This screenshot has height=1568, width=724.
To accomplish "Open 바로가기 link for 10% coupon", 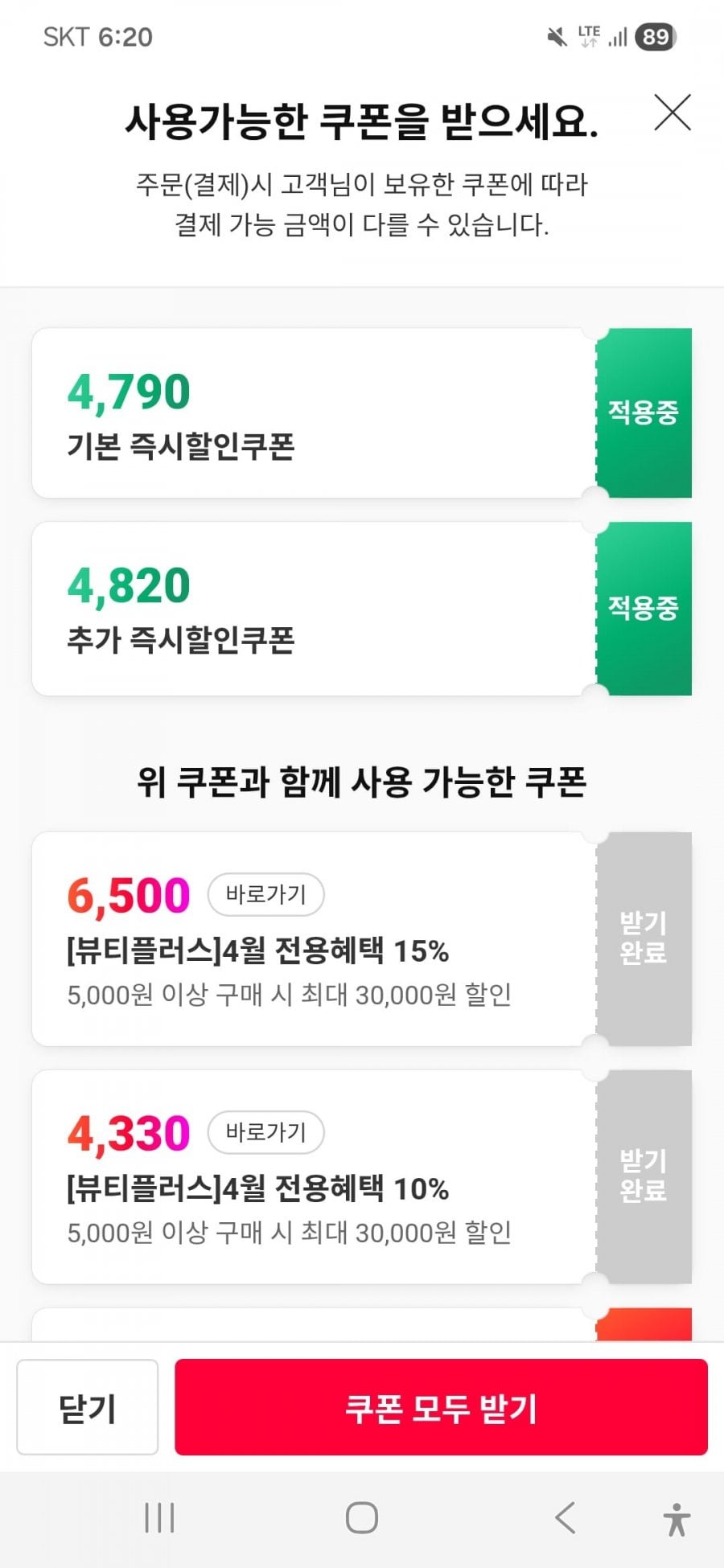I will tap(265, 1132).
